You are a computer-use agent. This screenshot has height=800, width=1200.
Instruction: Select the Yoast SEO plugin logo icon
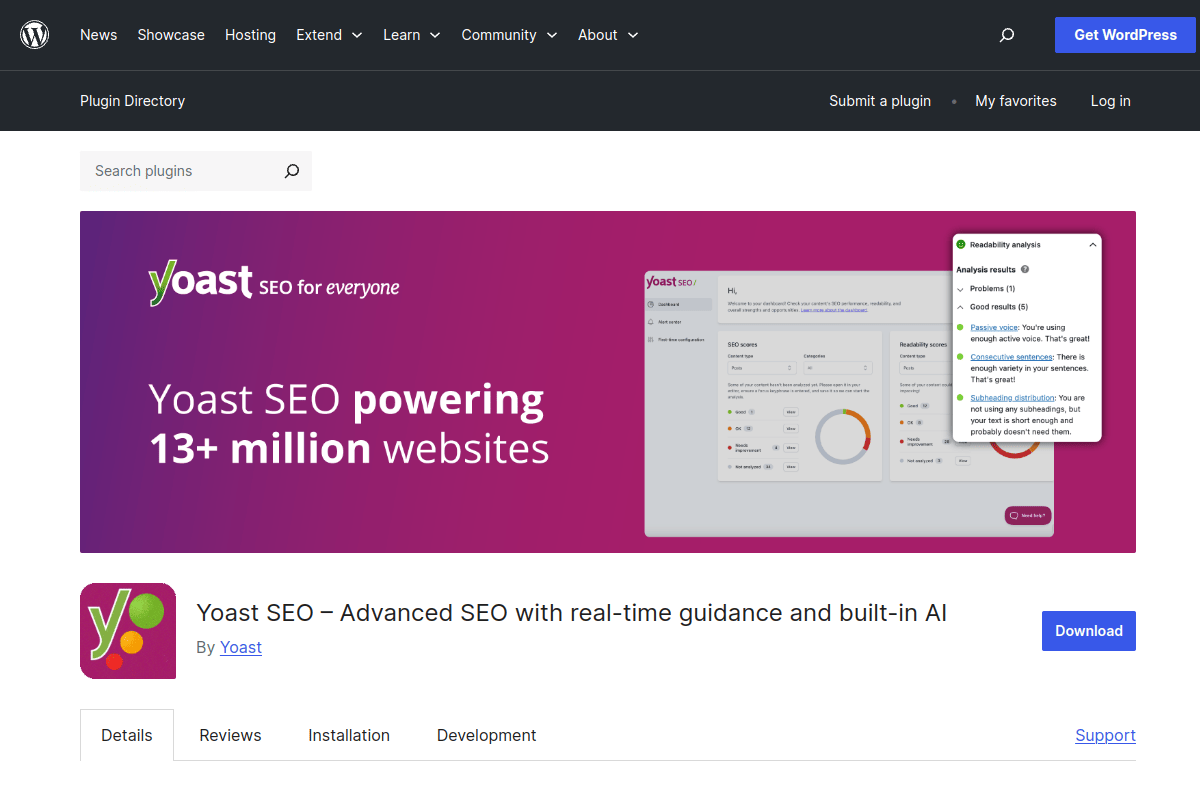click(x=127, y=631)
